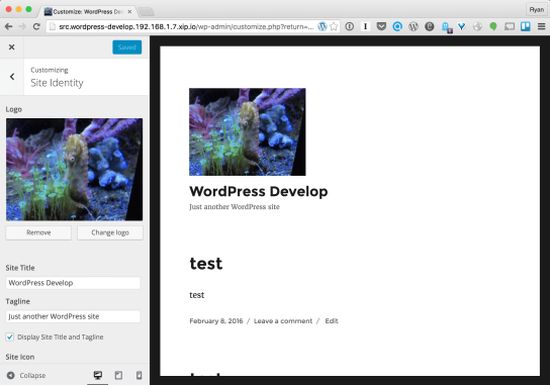Open the Trello extension
The image size is (550, 385).
(x=525, y=26)
